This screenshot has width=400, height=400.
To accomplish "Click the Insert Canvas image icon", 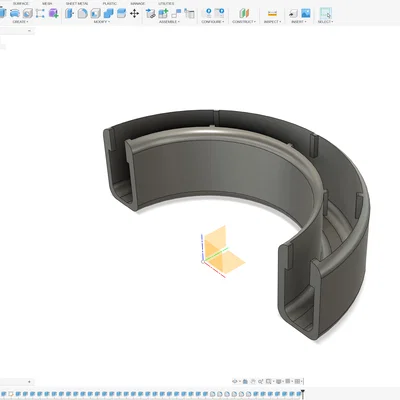I will (306, 13).
